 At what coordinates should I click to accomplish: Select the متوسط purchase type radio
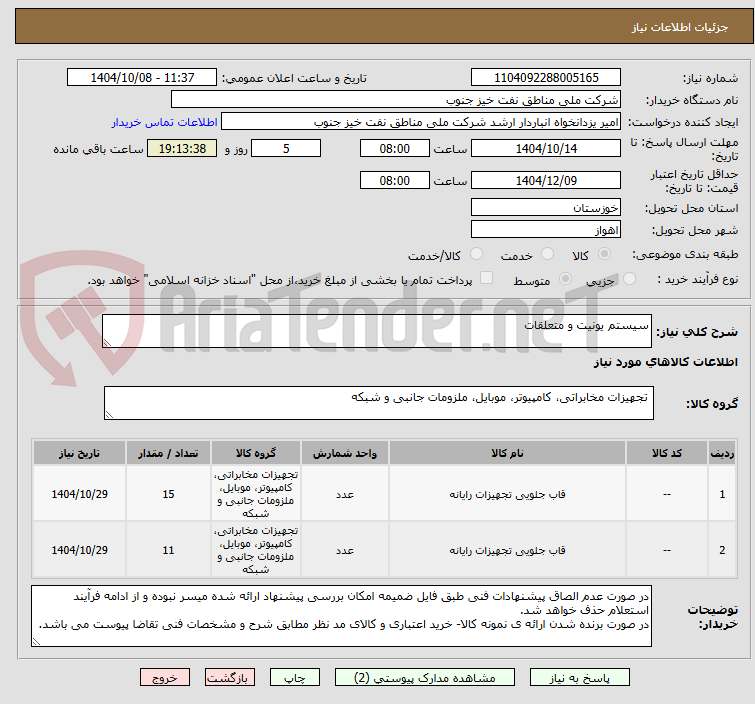click(565, 279)
